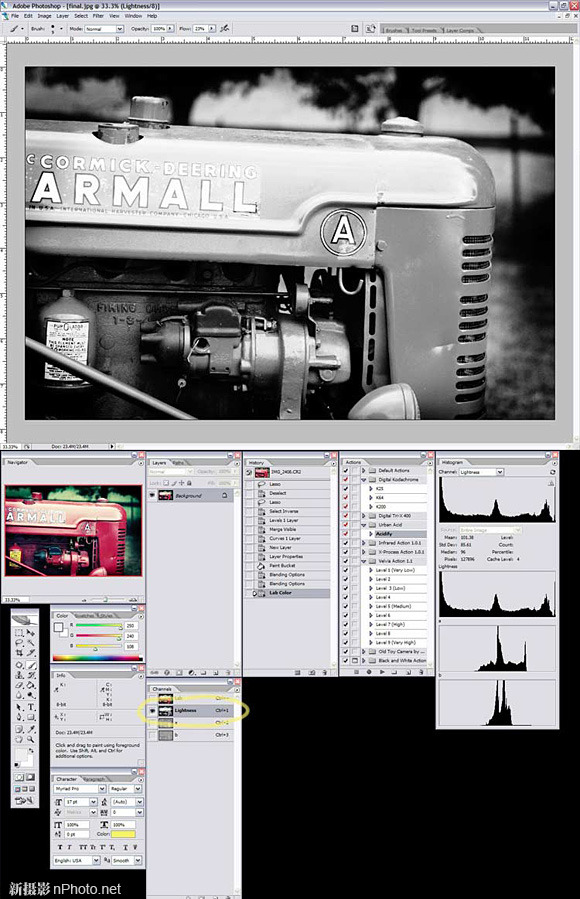Hide the Background layer eye icon

pos(152,495)
